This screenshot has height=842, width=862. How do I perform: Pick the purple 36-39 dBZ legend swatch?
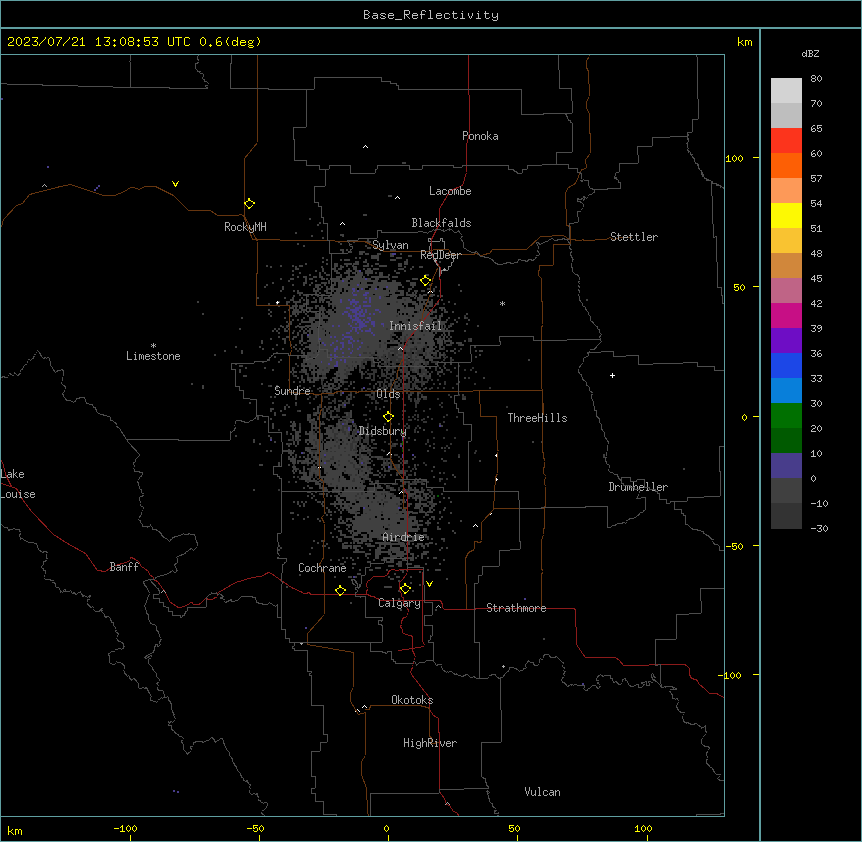point(786,340)
